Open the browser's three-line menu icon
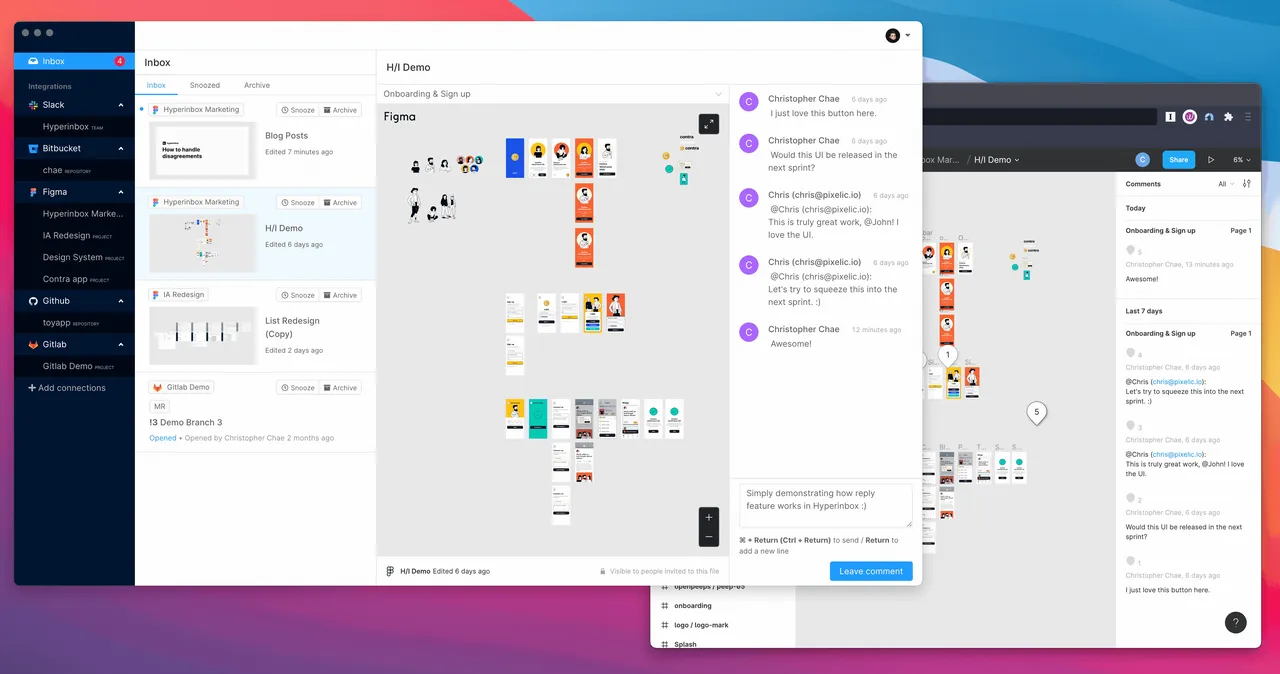This screenshot has height=674, width=1280. (1247, 117)
